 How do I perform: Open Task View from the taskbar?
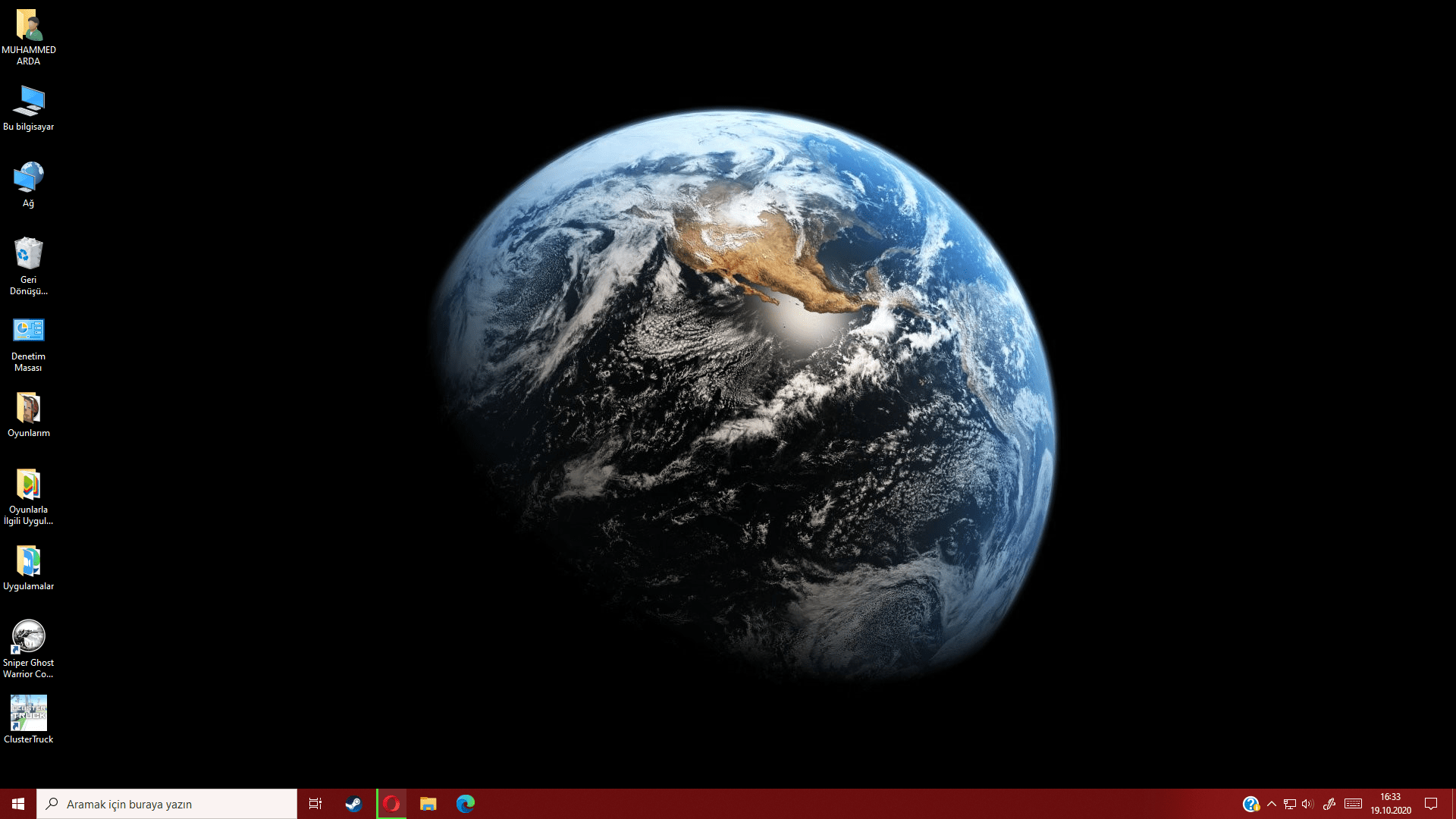click(x=315, y=804)
